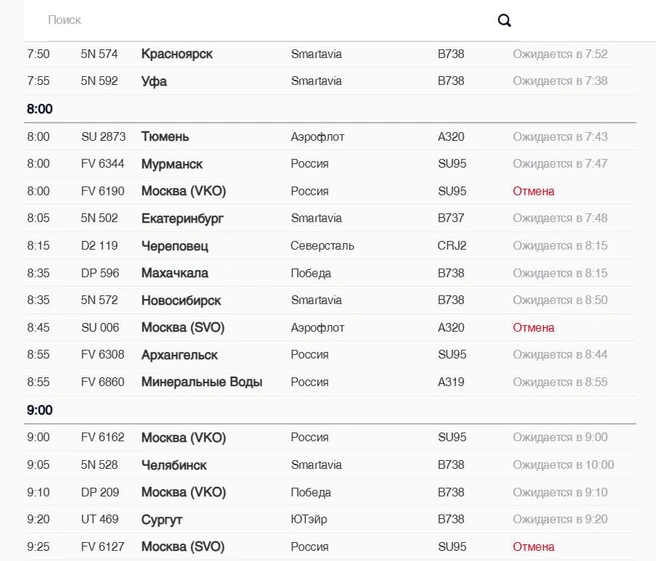Focus the Поиск search field
Screen dimensions: 656x561
(268, 20)
